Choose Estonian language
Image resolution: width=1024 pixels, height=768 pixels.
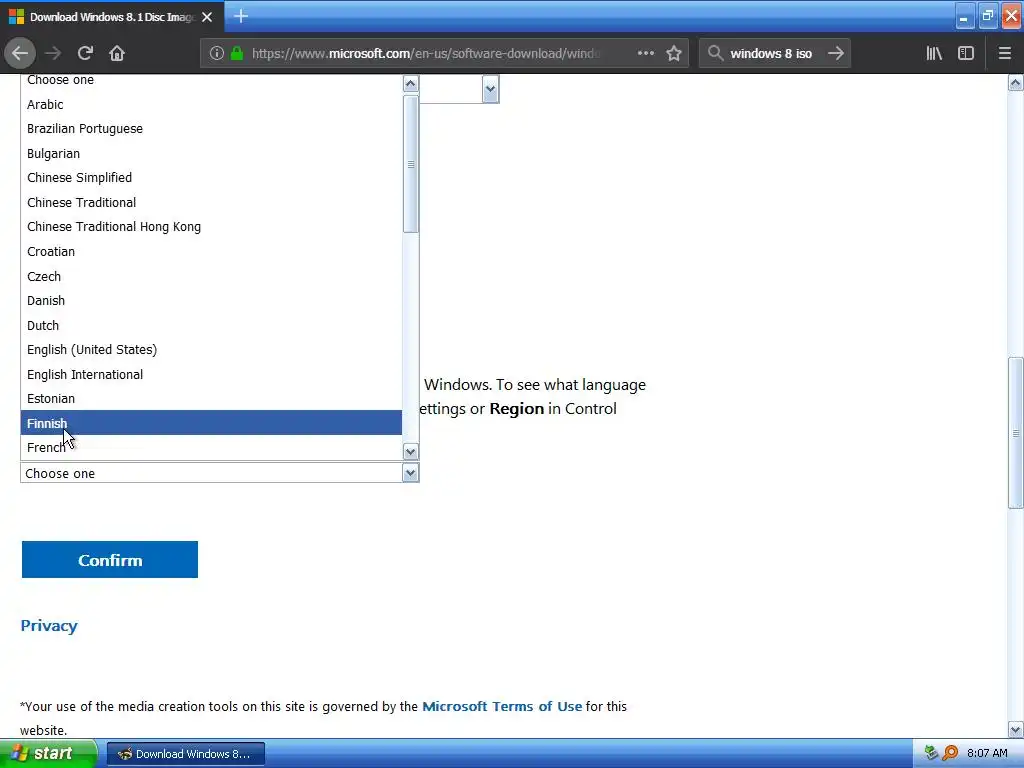point(211,398)
